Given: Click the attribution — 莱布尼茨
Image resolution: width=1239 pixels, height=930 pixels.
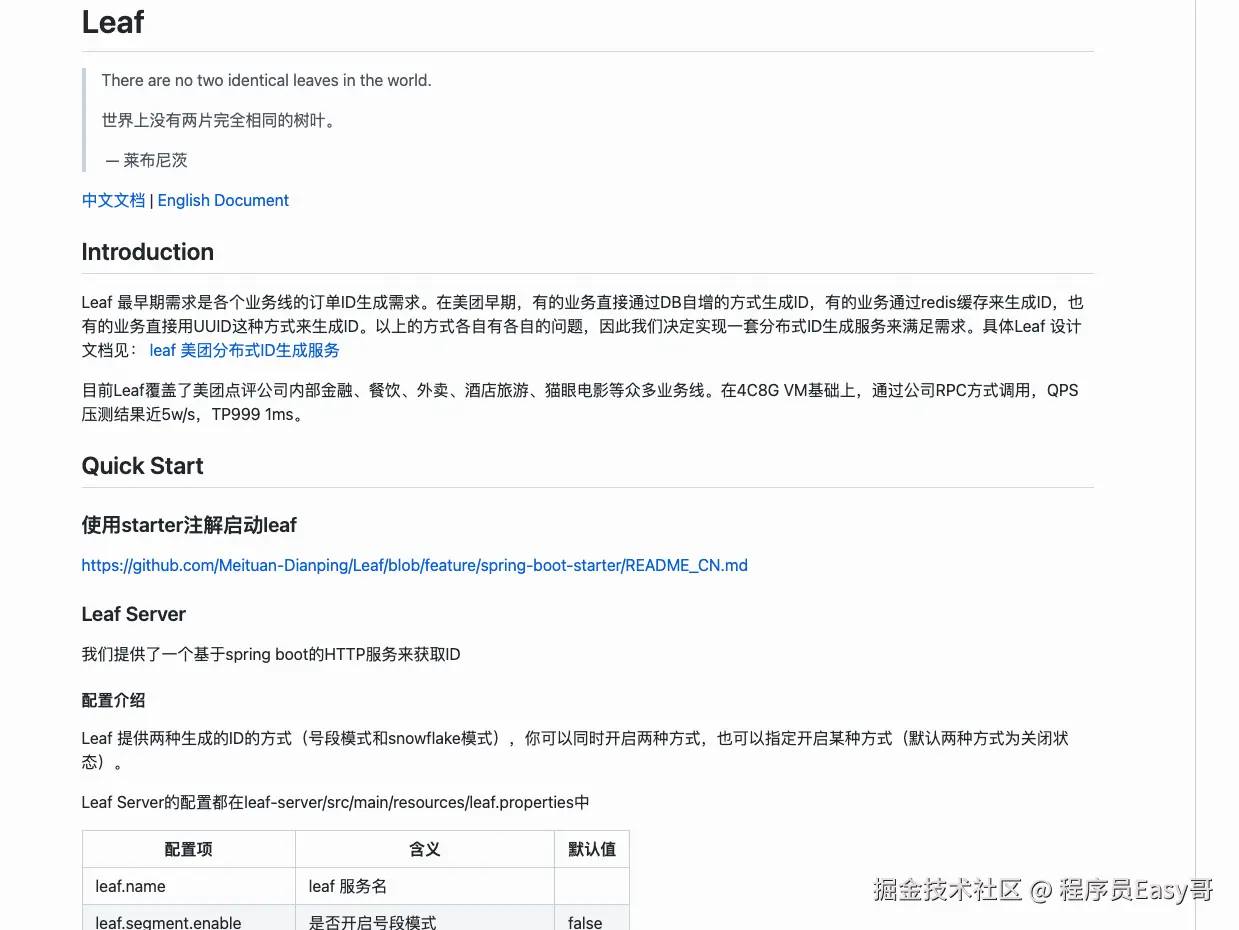Looking at the screenshot, I should 146,160.
